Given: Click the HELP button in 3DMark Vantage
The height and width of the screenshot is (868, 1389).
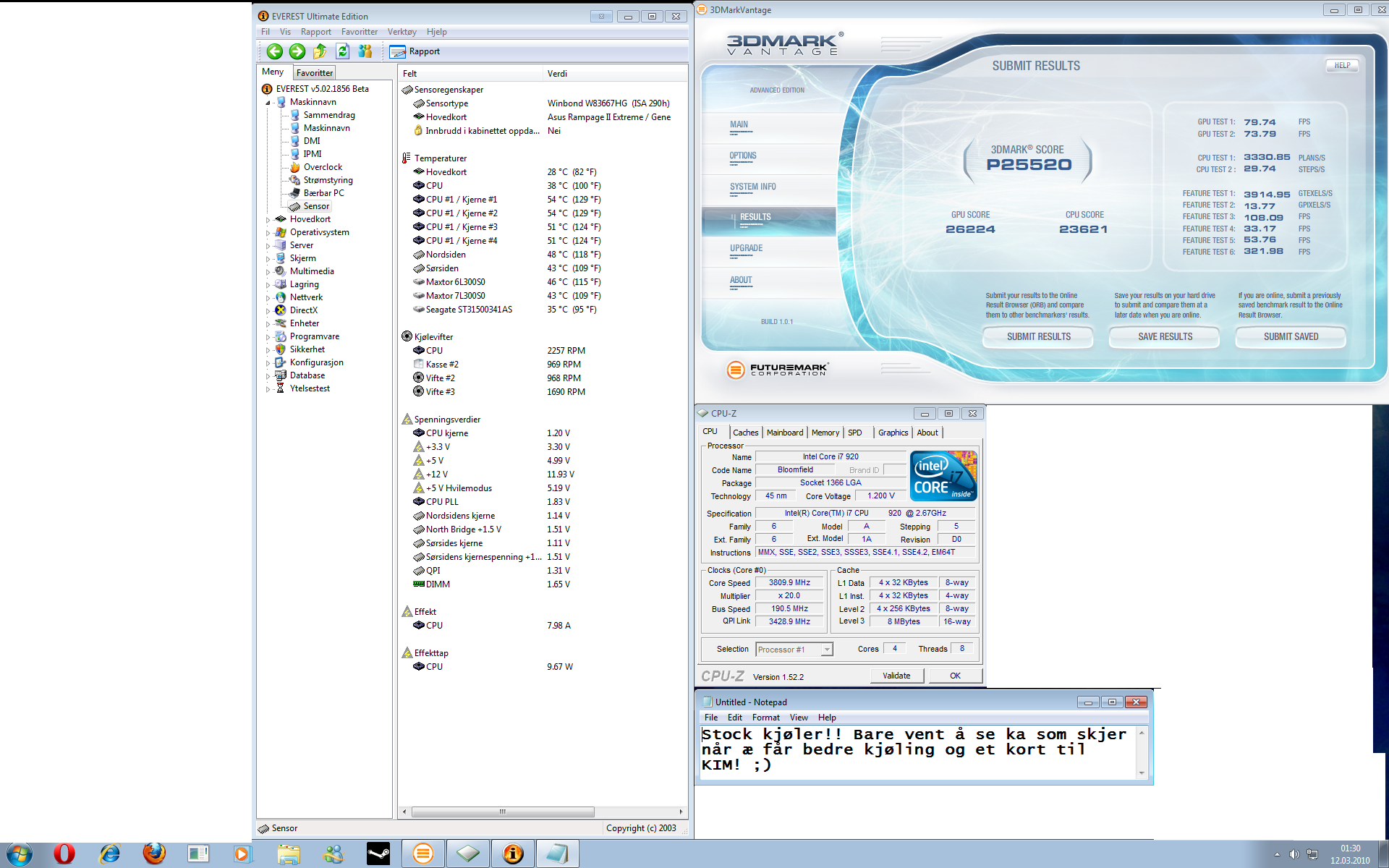Looking at the screenshot, I should 1342,66.
